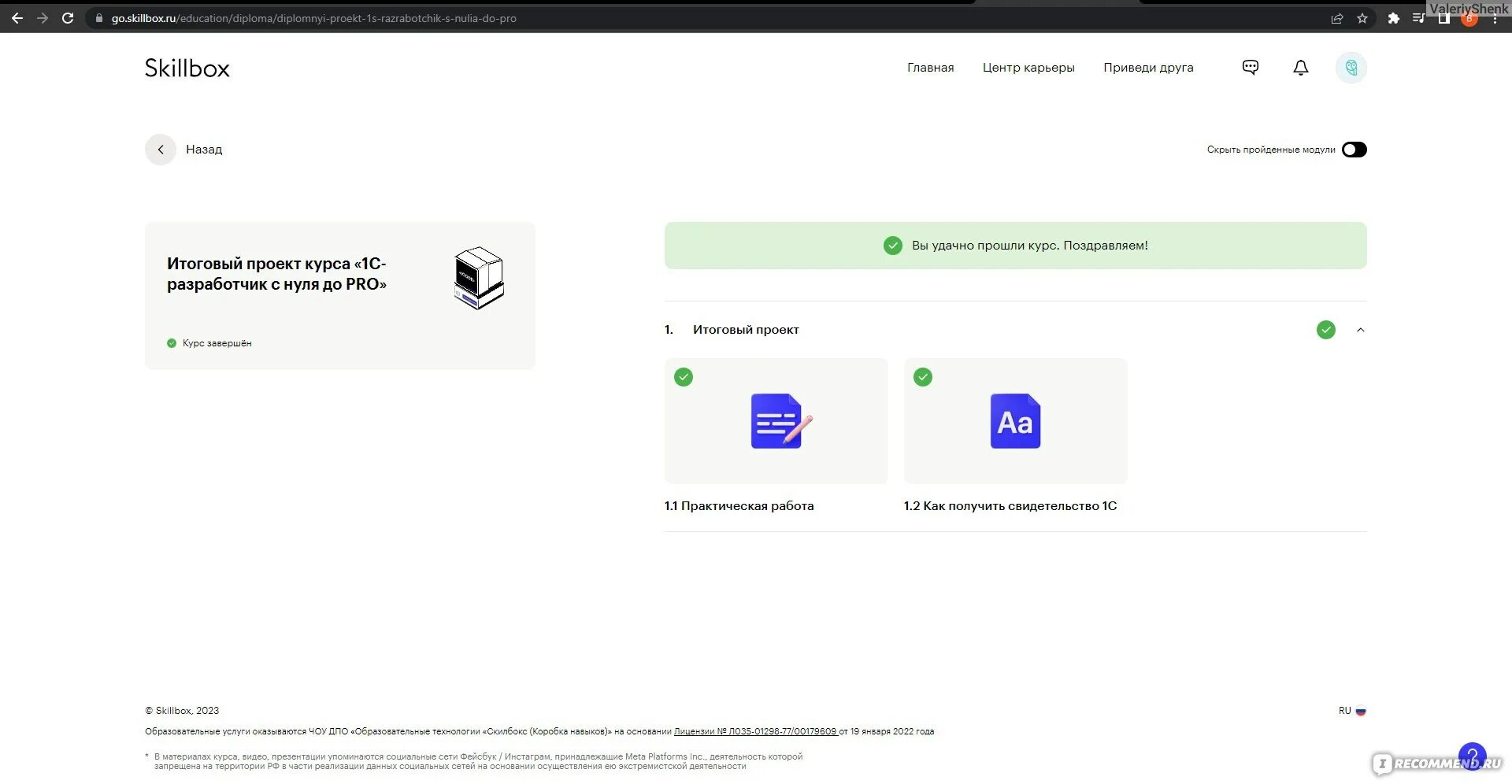The image size is (1512, 784).
Task: Click the Итоговый проект module title
Action: 746,330
